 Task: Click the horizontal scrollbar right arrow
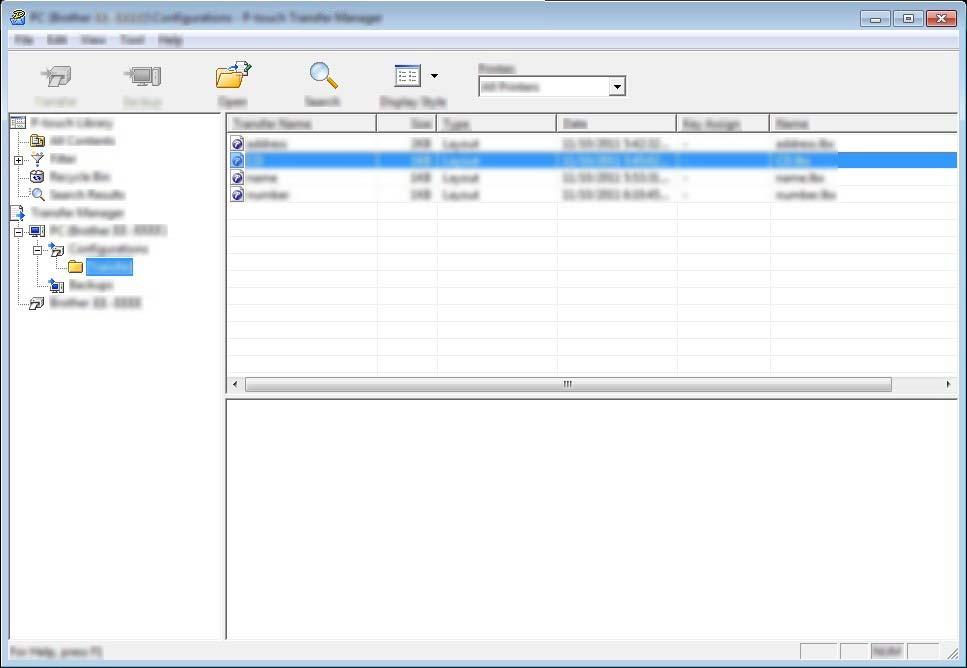[x=948, y=384]
